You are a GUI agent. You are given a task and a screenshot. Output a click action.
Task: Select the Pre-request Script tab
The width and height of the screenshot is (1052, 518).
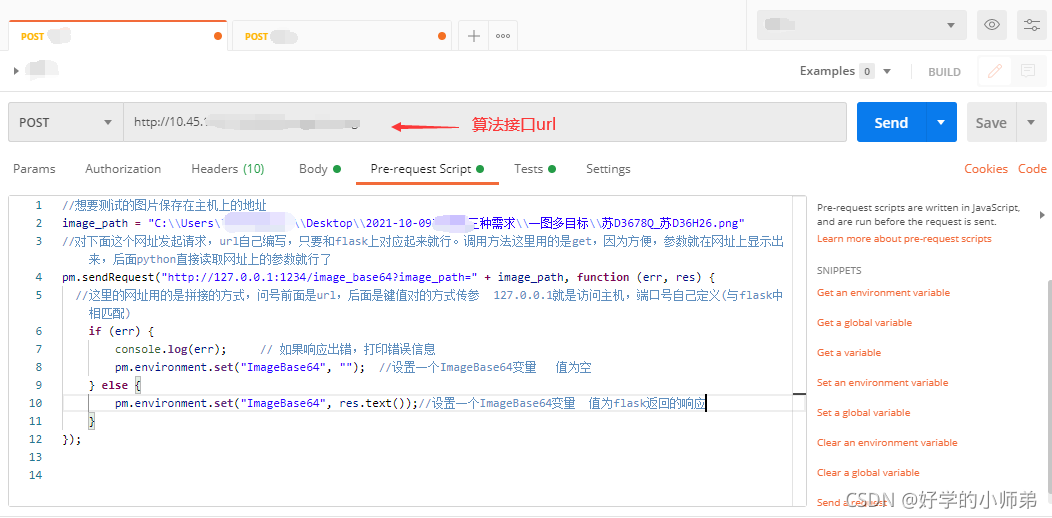click(427, 168)
